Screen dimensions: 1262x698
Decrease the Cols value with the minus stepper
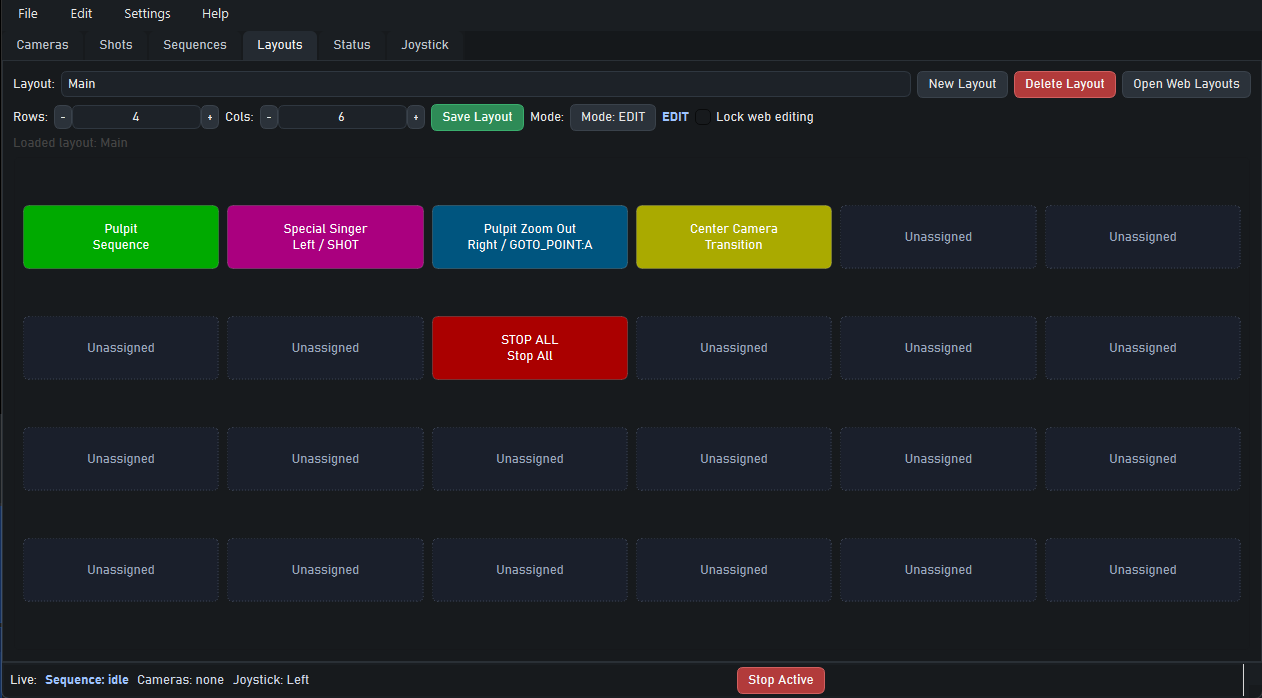pos(268,117)
